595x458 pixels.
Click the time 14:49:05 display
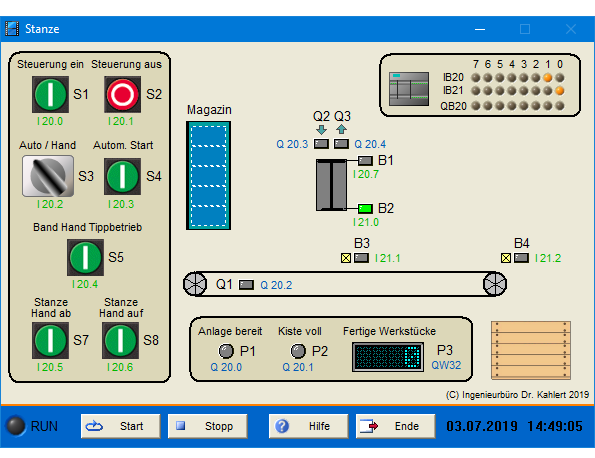(555, 426)
